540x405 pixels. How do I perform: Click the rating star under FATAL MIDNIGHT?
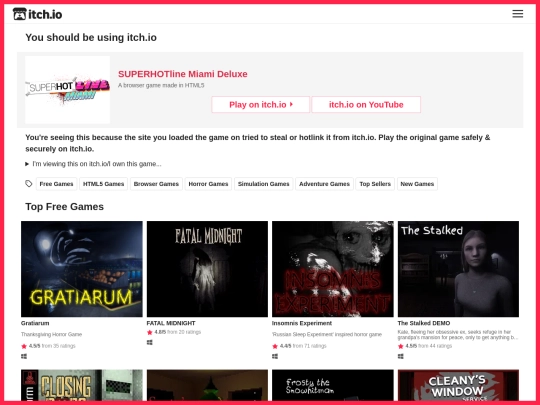click(149, 332)
